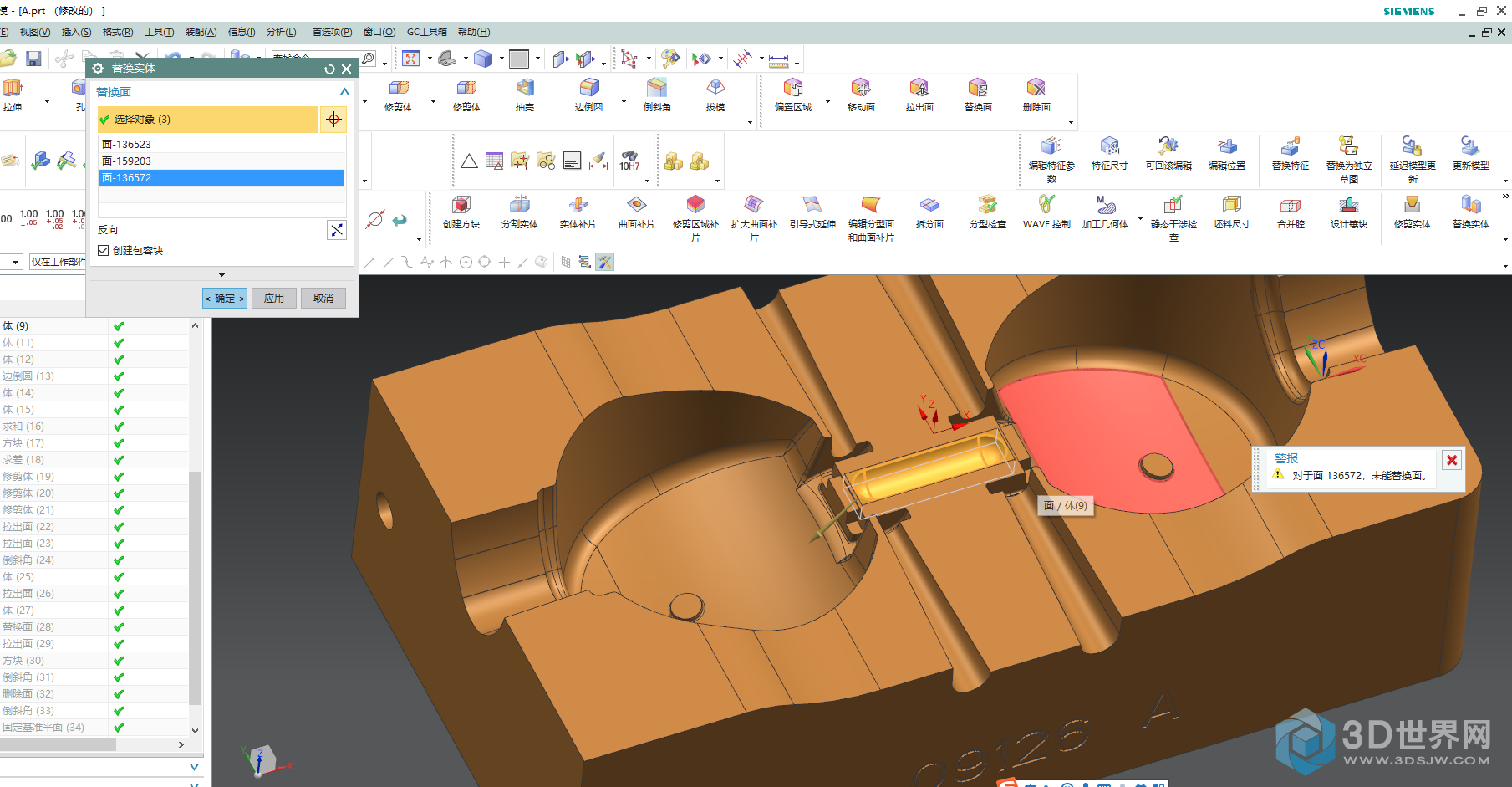Click the 特征尺寸 (Feature Dimension) icon

(x=1110, y=146)
